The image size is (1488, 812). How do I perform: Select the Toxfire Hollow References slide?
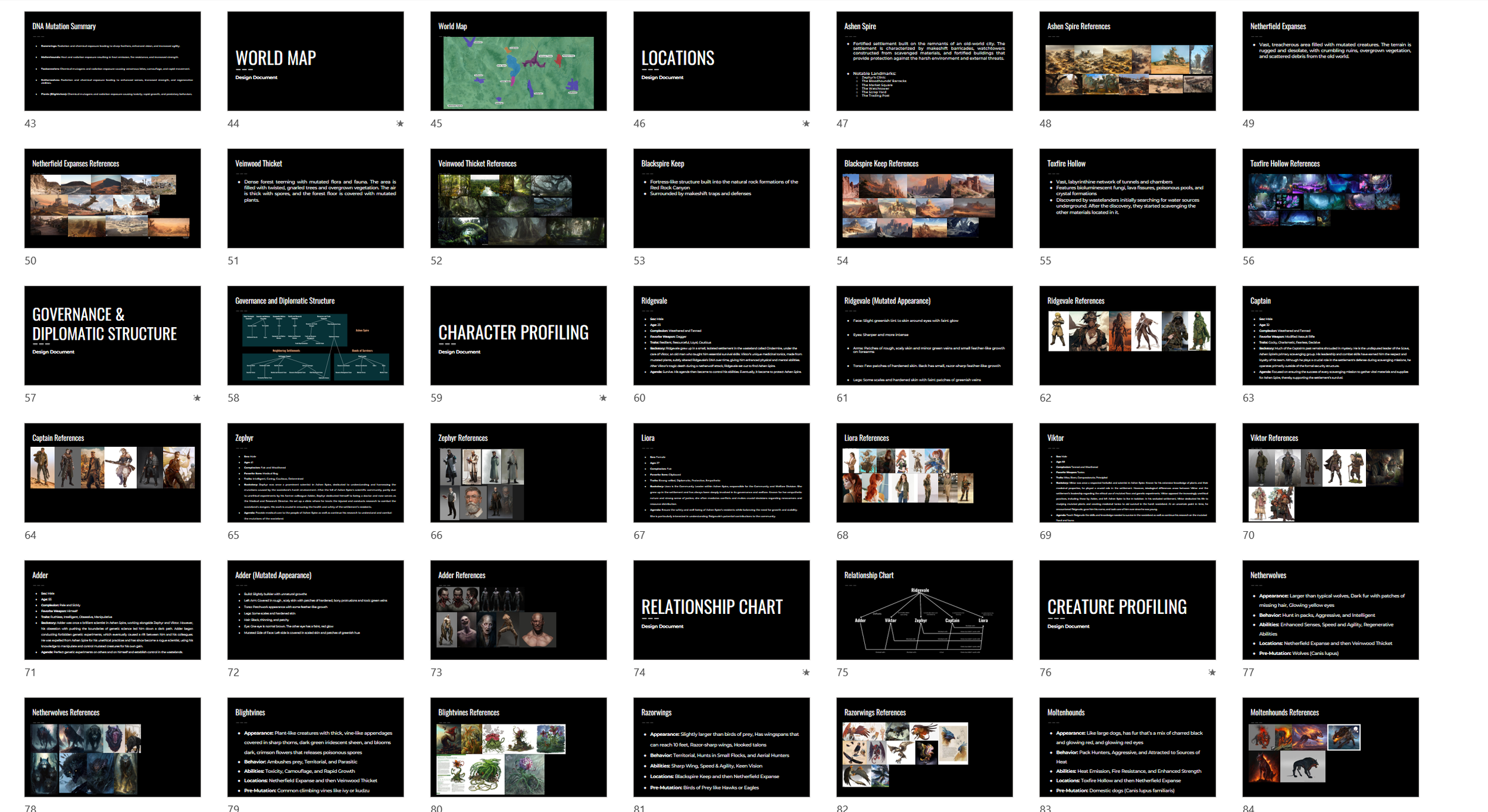(x=1330, y=198)
